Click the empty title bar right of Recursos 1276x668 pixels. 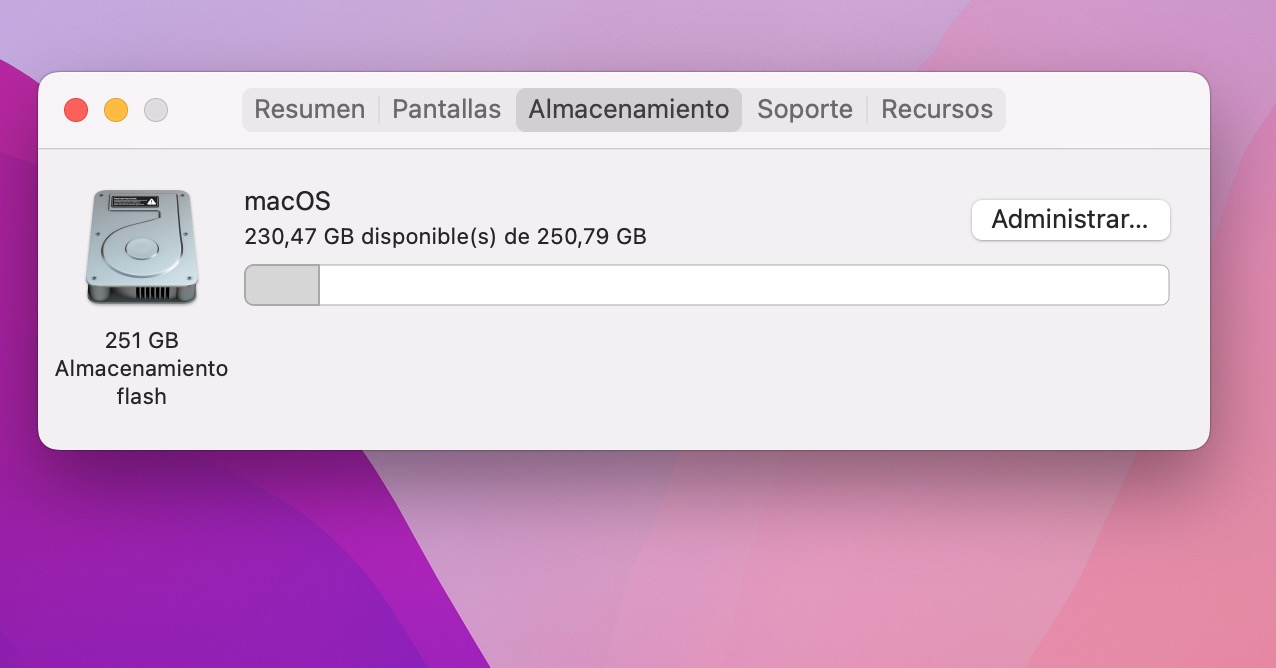coord(1100,110)
